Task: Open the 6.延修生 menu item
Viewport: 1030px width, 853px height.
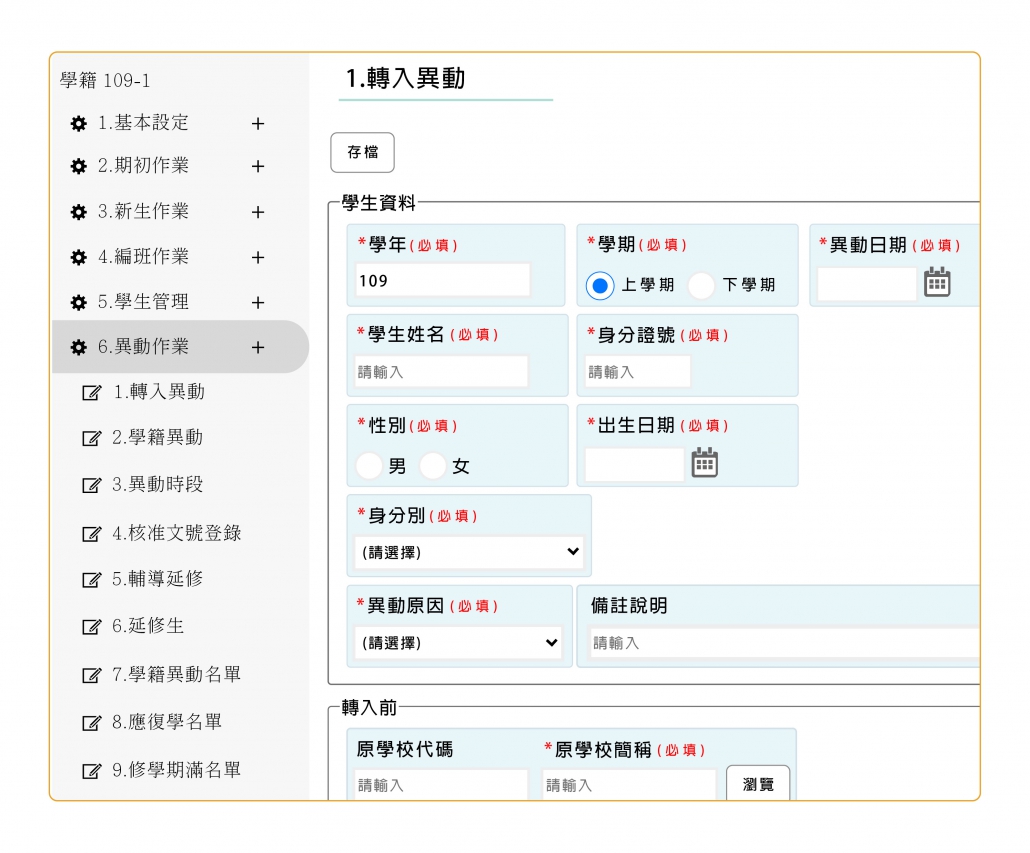Action: point(148,626)
